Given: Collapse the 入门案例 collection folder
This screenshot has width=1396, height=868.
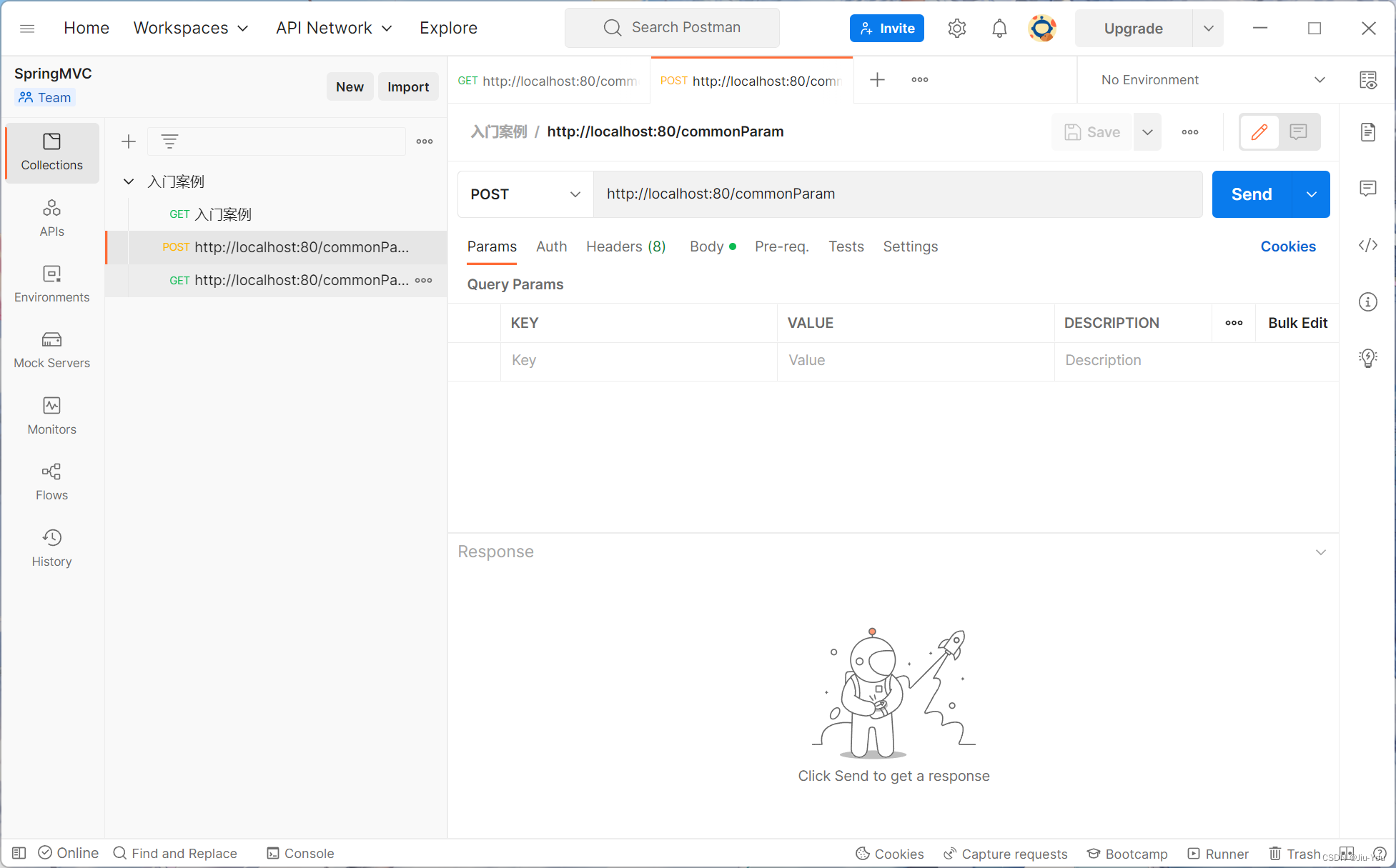Looking at the screenshot, I should tap(129, 181).
